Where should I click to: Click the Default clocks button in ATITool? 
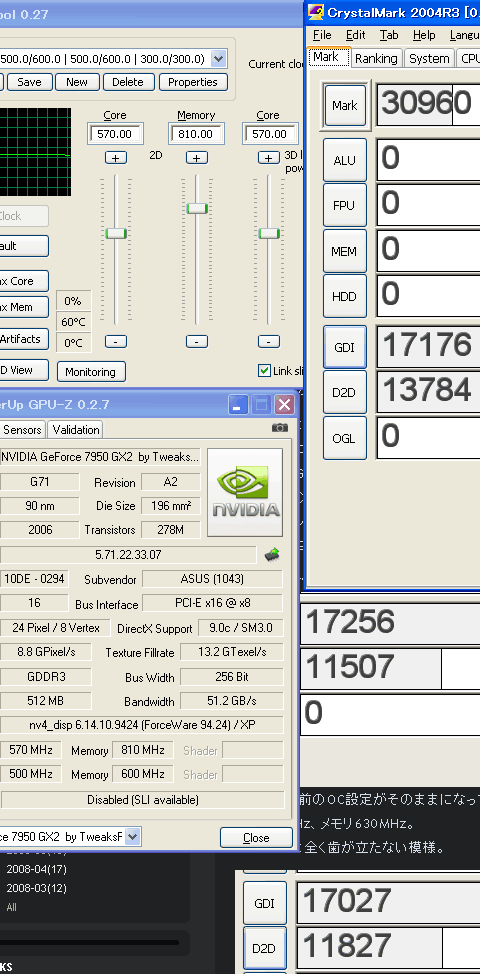point(23,246)
